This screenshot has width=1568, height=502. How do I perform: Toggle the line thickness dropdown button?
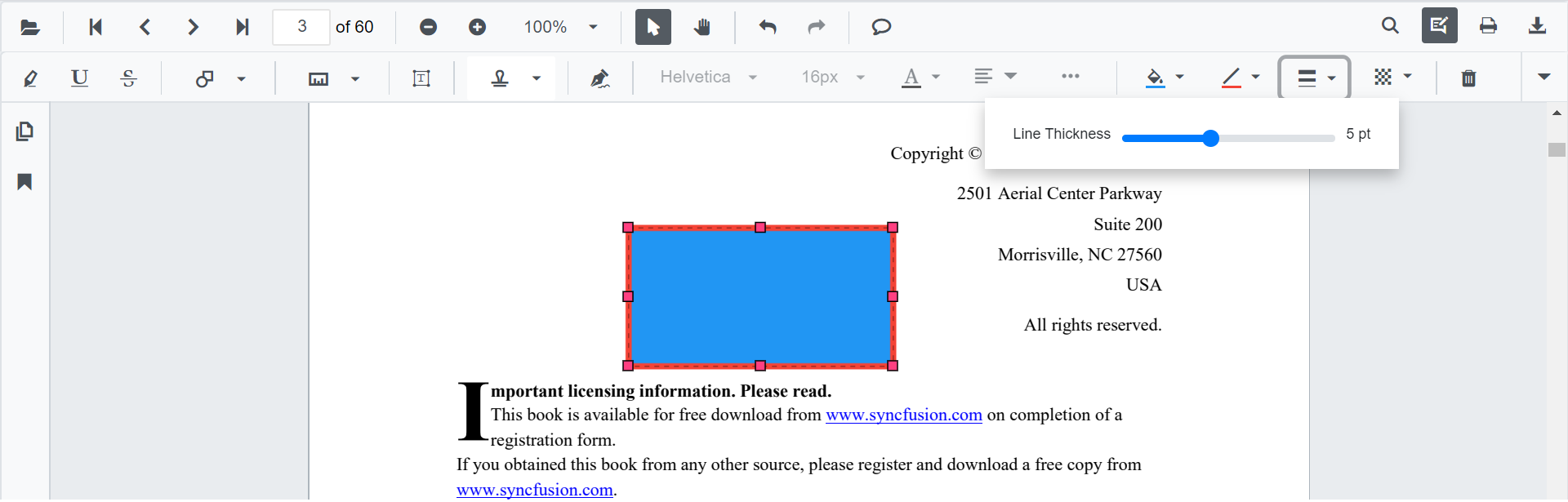tap(1314, 78)
